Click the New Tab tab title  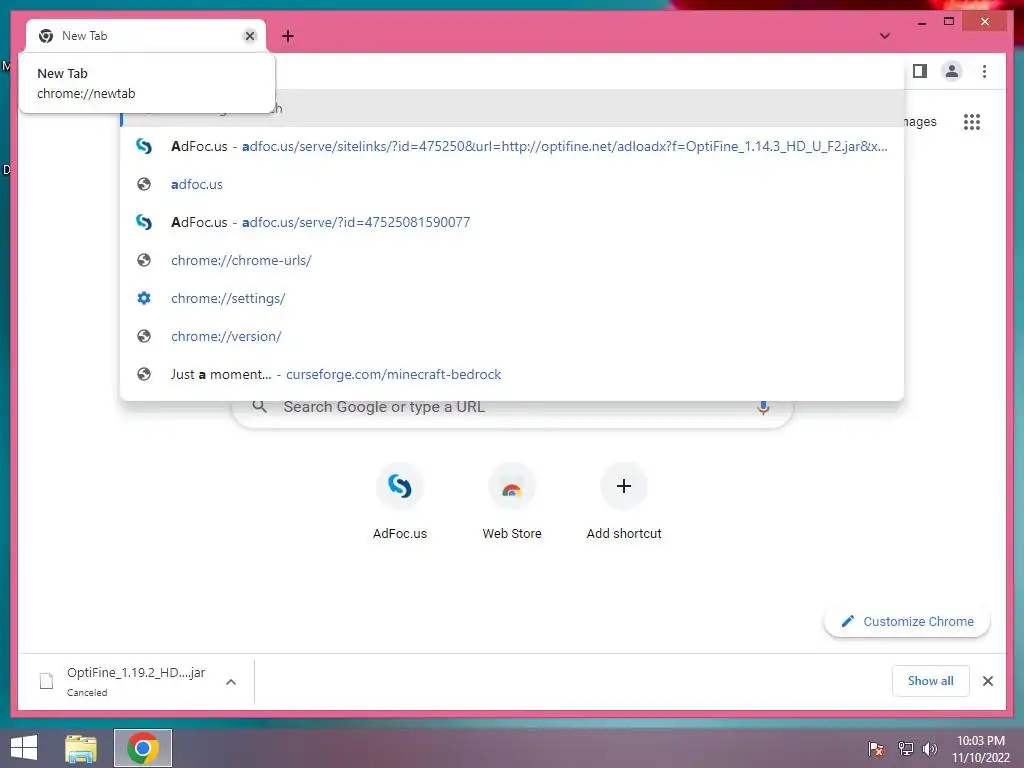pos(84,36)
